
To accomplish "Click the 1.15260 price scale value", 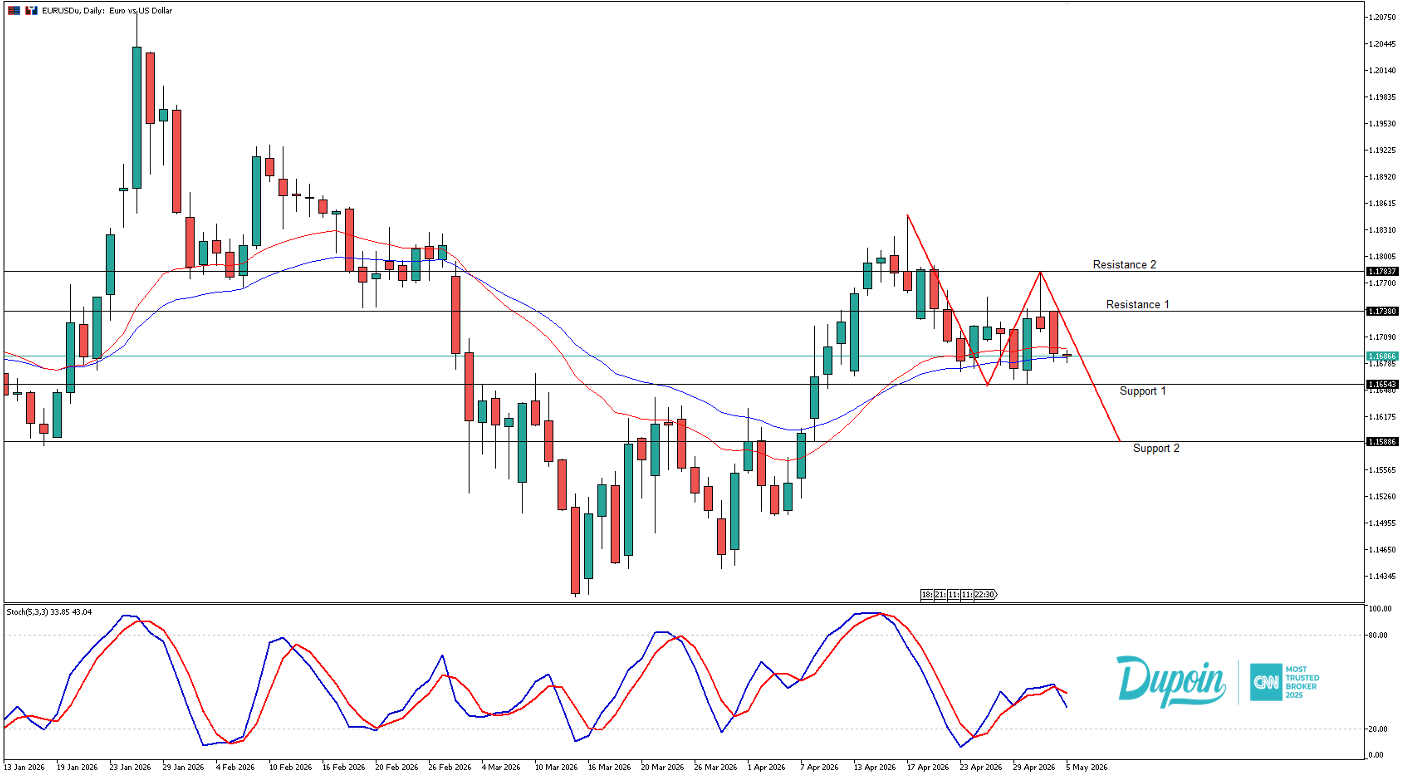I will pyautogui.click(x=1383, y=497).
